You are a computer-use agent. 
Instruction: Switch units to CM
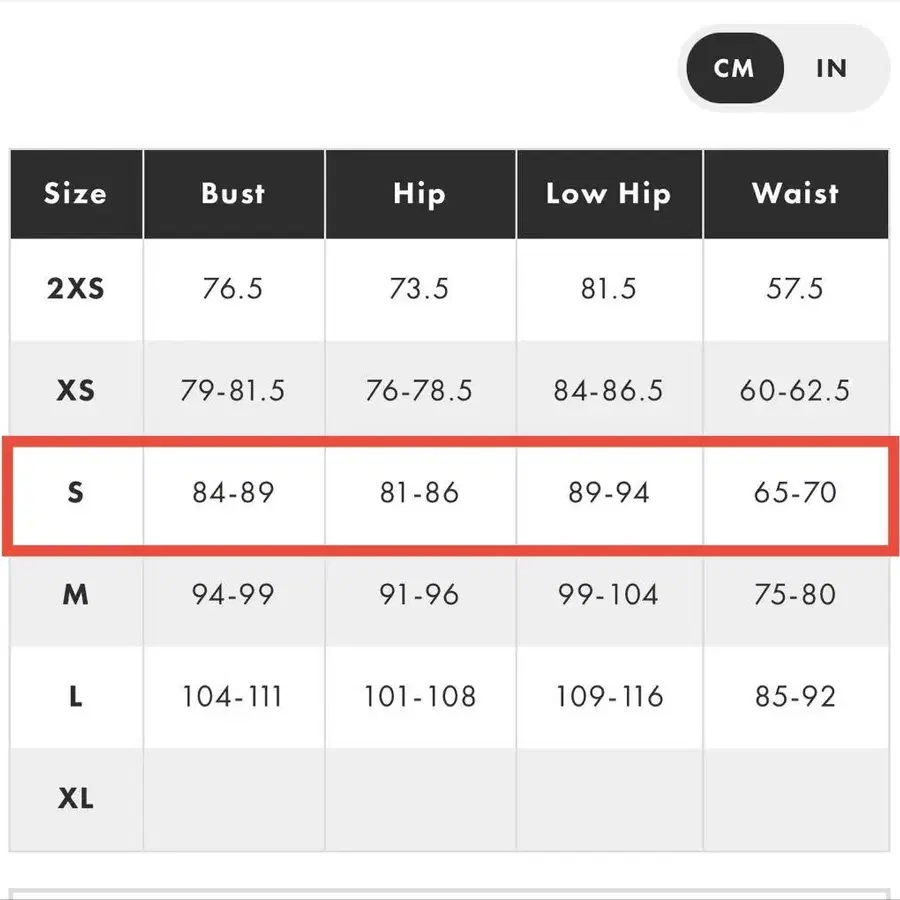pos(733,68)
